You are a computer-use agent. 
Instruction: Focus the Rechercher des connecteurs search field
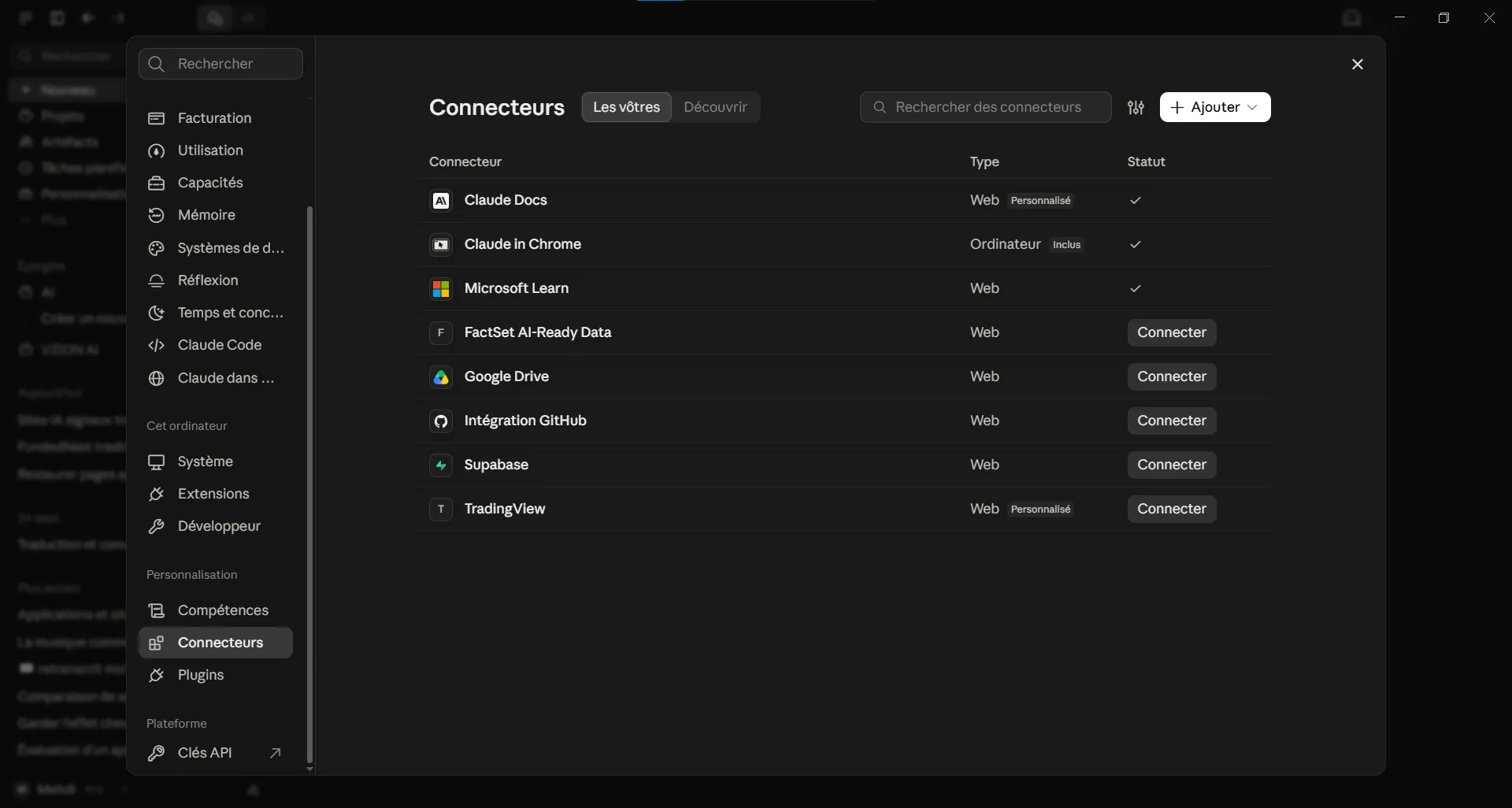[x=985, y=107]
